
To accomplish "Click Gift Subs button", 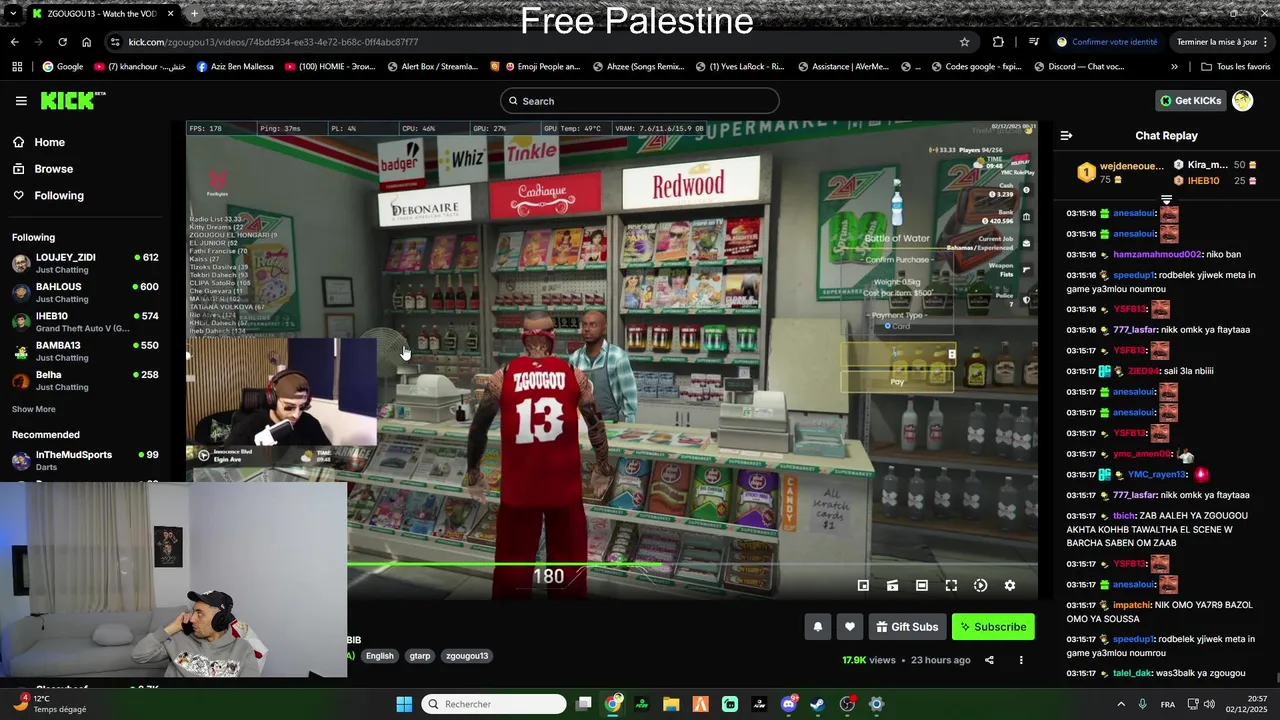I will point(907,627).
